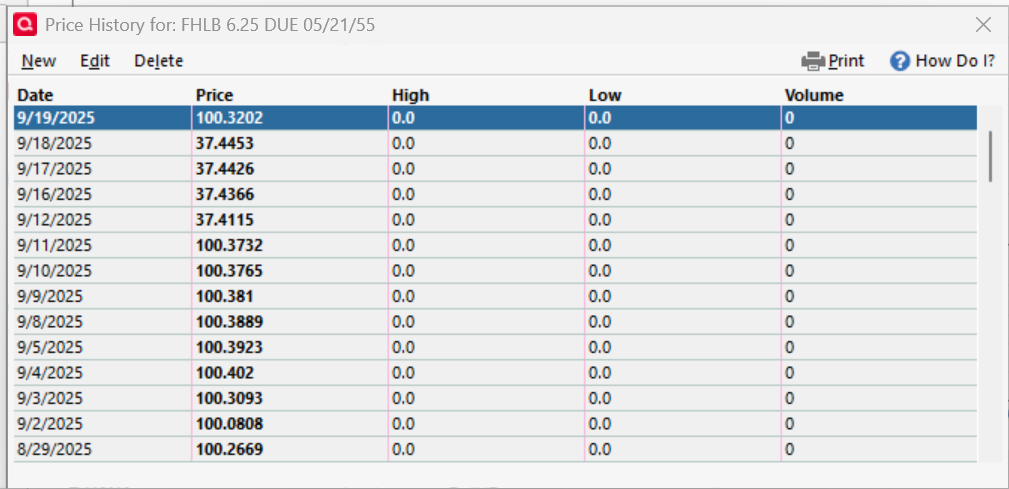Choose Edit in the menu row
This screenshot has width=1009, height=489.
[x=95, y=61]
